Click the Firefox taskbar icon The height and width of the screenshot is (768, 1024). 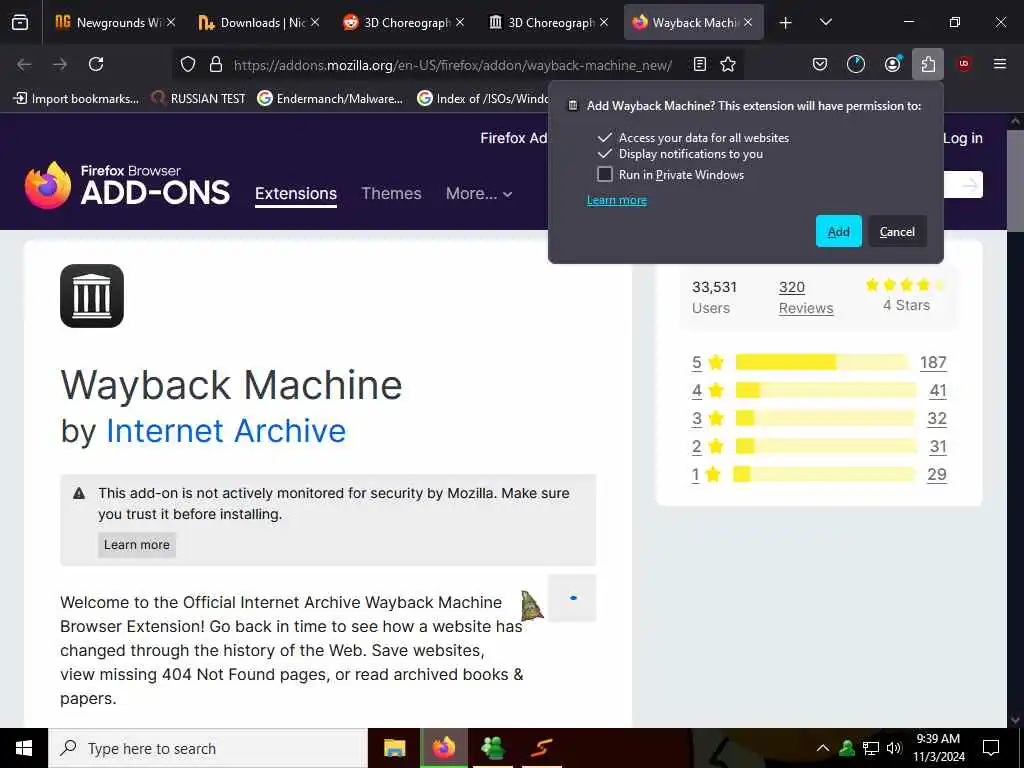(x=443, y=748)
